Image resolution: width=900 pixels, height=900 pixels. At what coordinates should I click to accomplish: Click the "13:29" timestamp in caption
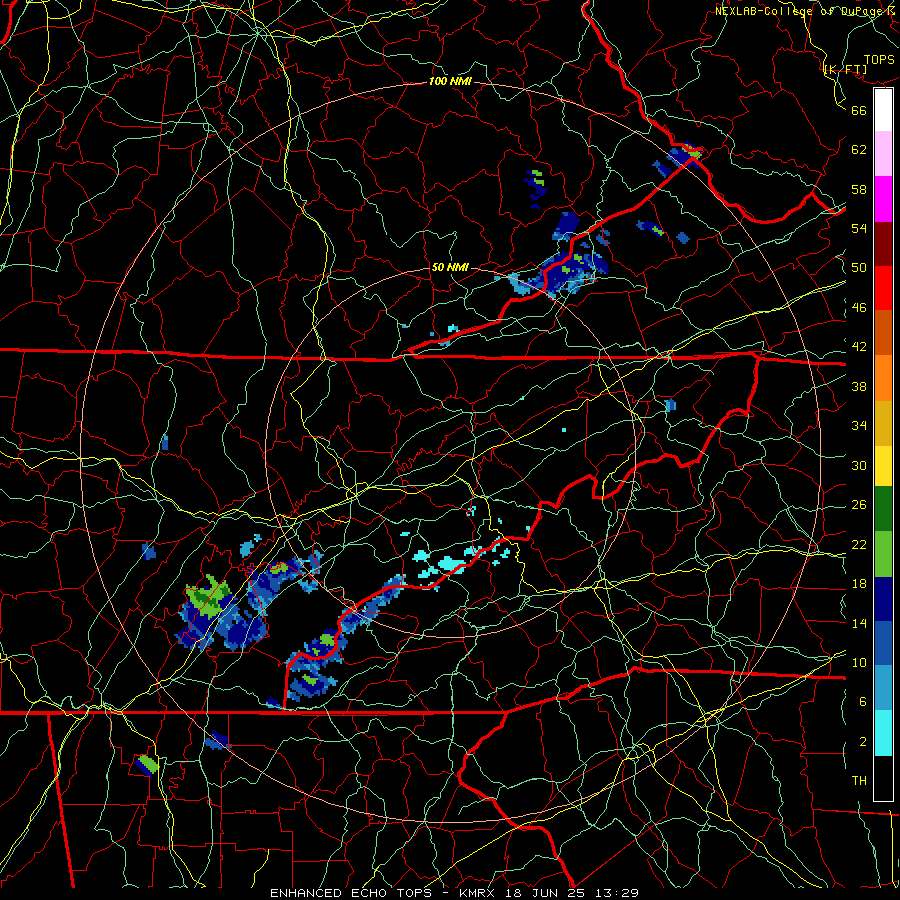click(x=616, y=893)
